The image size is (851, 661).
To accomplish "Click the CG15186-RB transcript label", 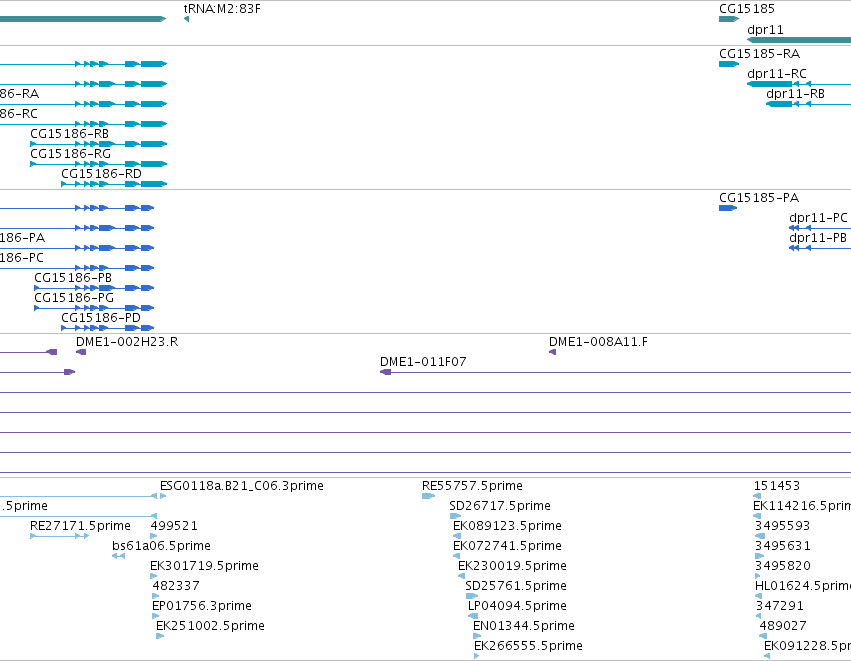I will [69, 134].
